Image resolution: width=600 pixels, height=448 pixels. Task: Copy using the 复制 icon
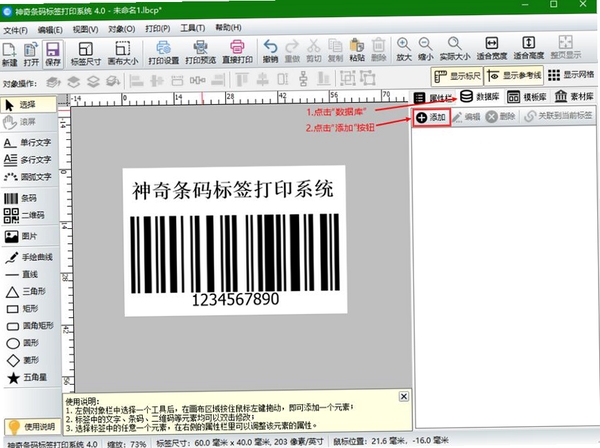point(336,51)
